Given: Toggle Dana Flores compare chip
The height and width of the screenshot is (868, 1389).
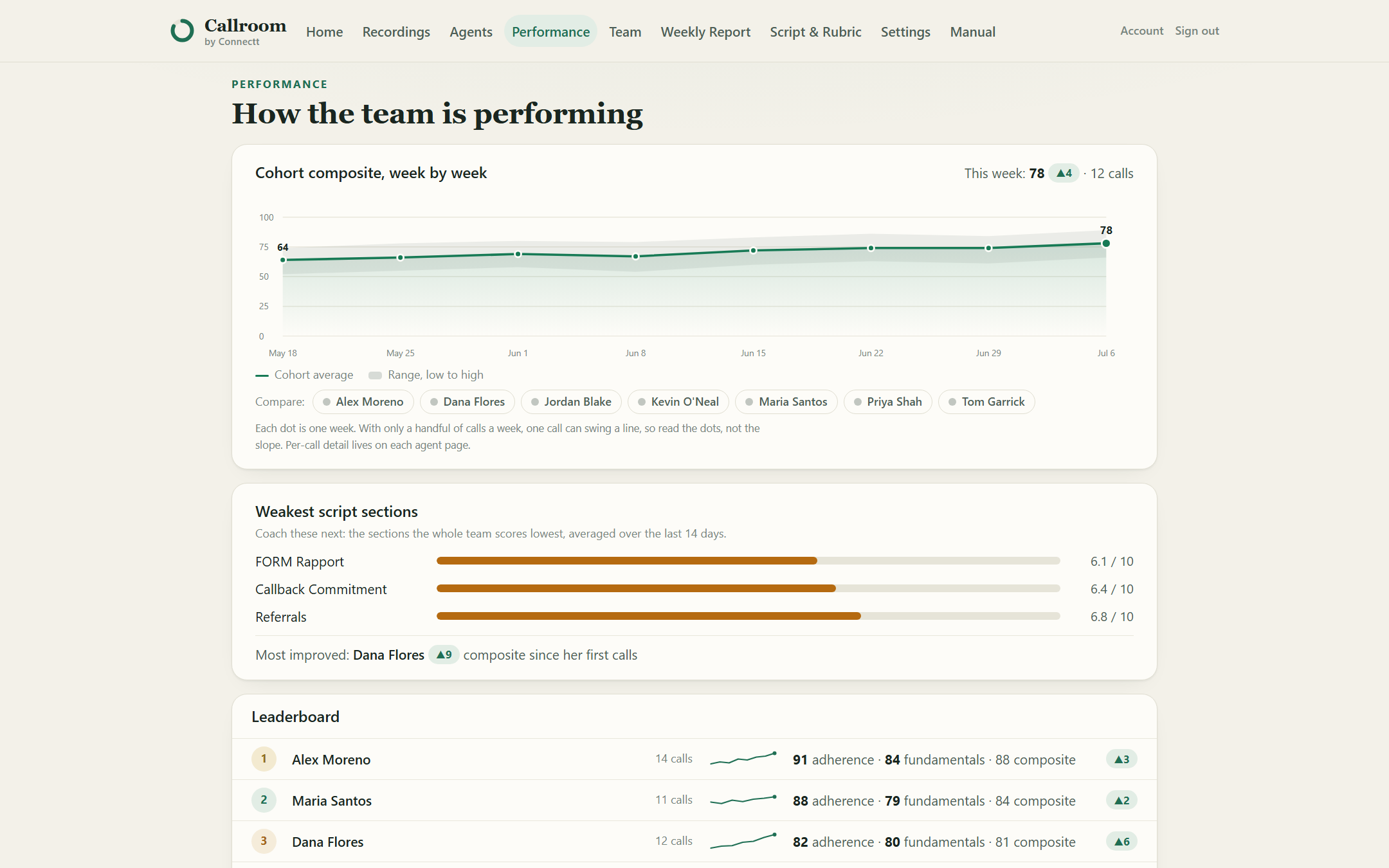Looking at the screenshot, I should 468,402.
